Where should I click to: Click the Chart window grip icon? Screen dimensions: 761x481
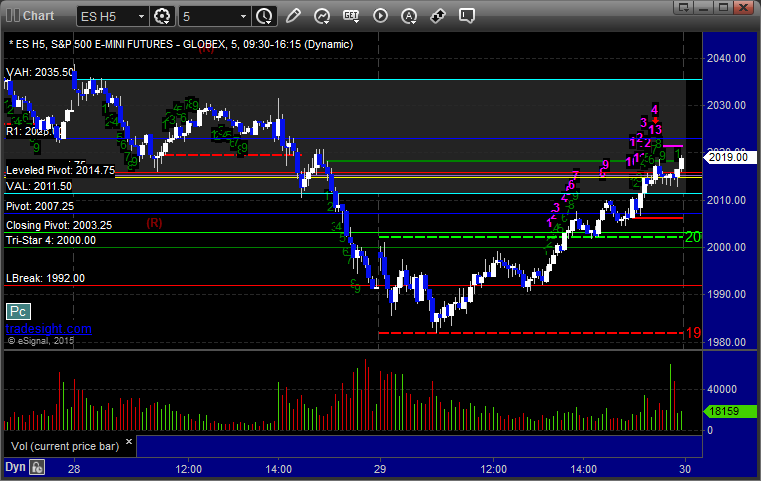point(13,16)
